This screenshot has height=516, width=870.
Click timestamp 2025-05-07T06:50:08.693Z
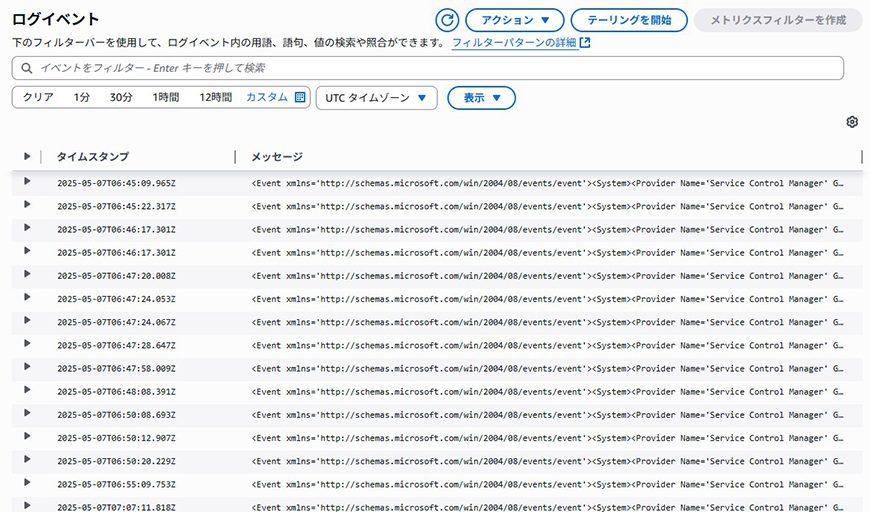[x=116, y=415]
